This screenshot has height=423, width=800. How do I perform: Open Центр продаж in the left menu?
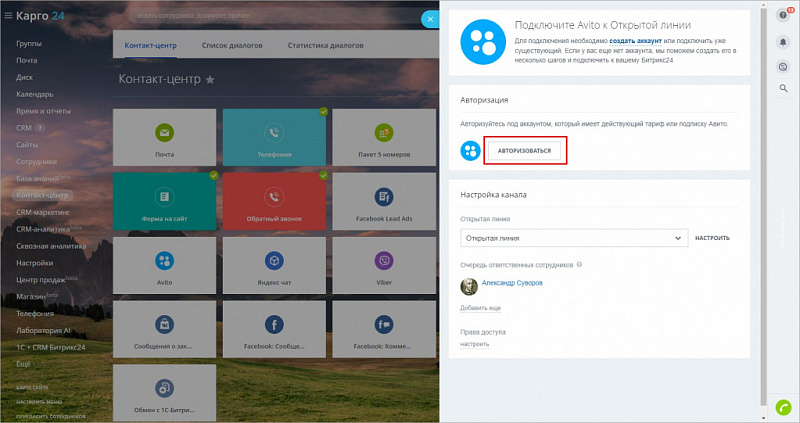[41, 280]
